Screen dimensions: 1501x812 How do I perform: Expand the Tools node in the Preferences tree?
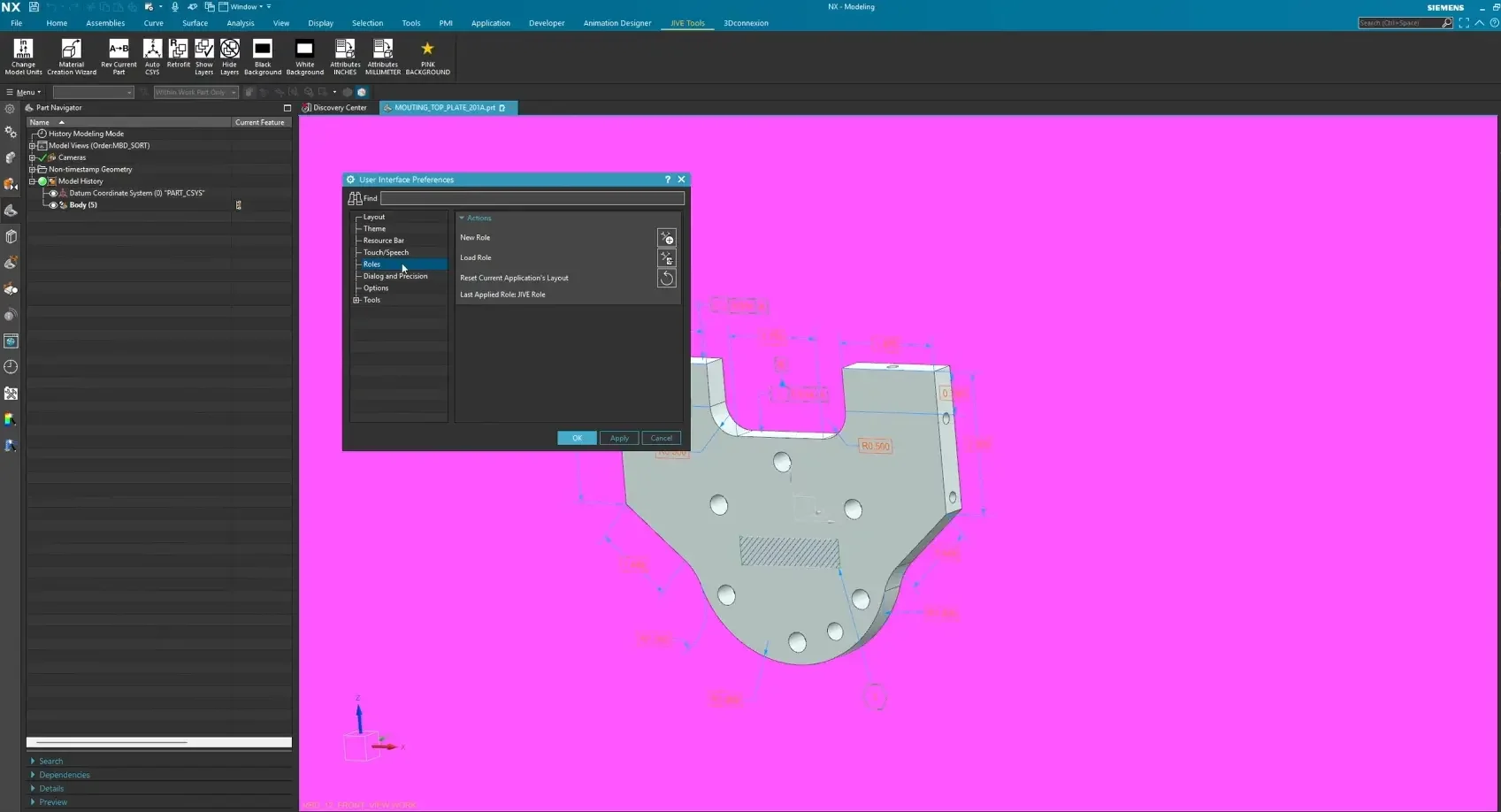(356, 301)
